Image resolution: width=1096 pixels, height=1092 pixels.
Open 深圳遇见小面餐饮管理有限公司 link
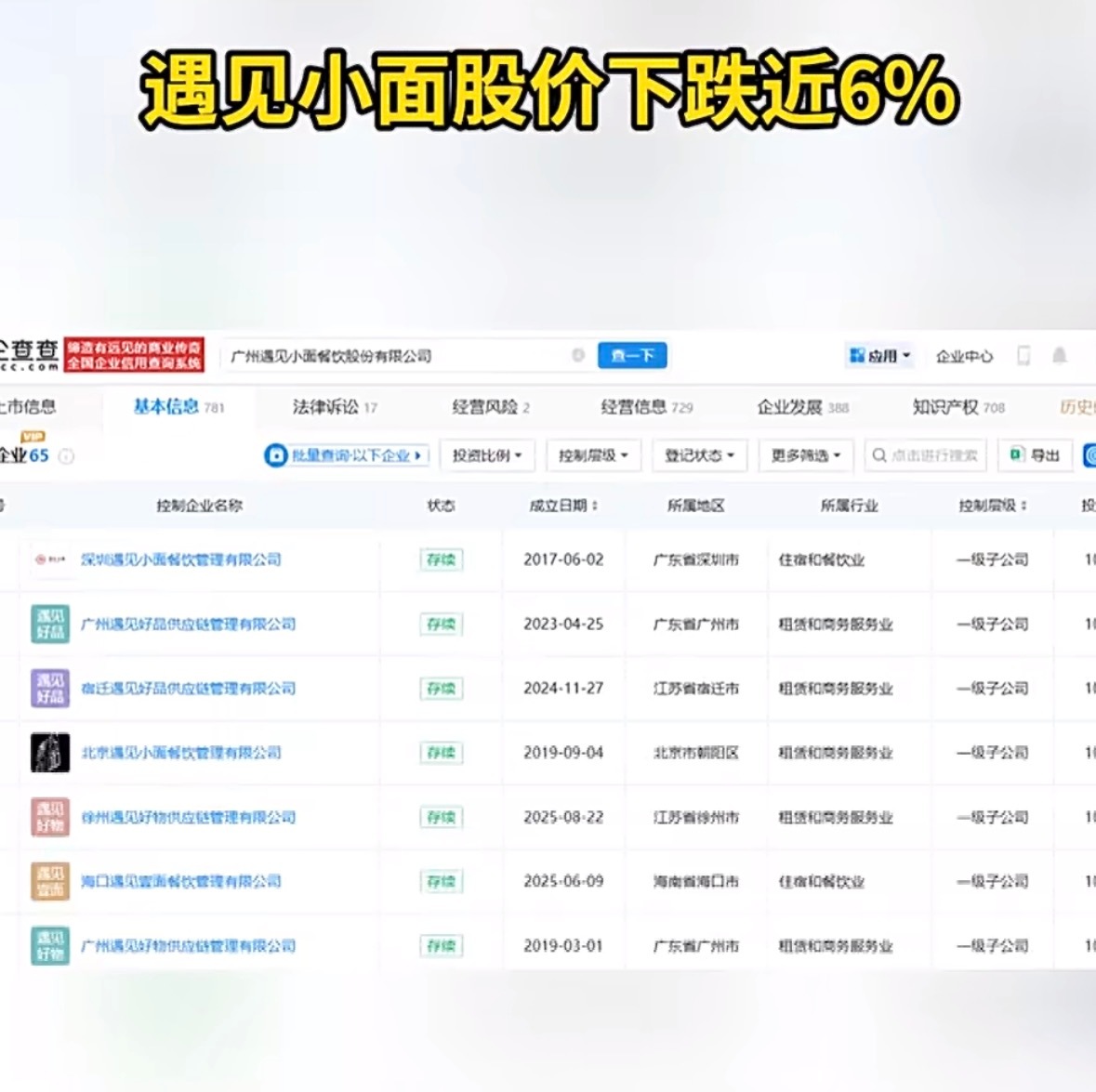point(181,559)
